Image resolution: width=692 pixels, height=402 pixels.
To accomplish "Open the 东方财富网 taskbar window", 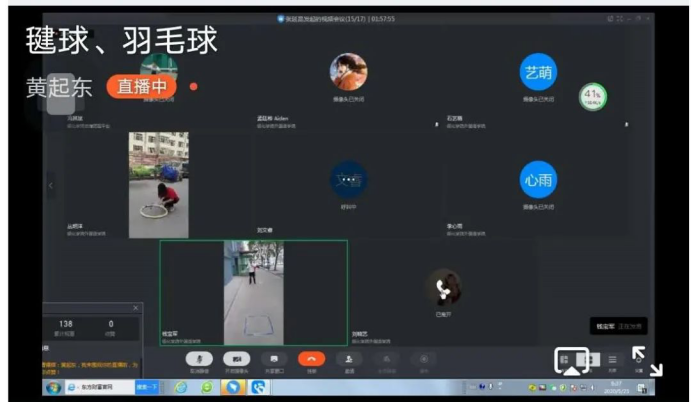I will click(x=98, y=387).
